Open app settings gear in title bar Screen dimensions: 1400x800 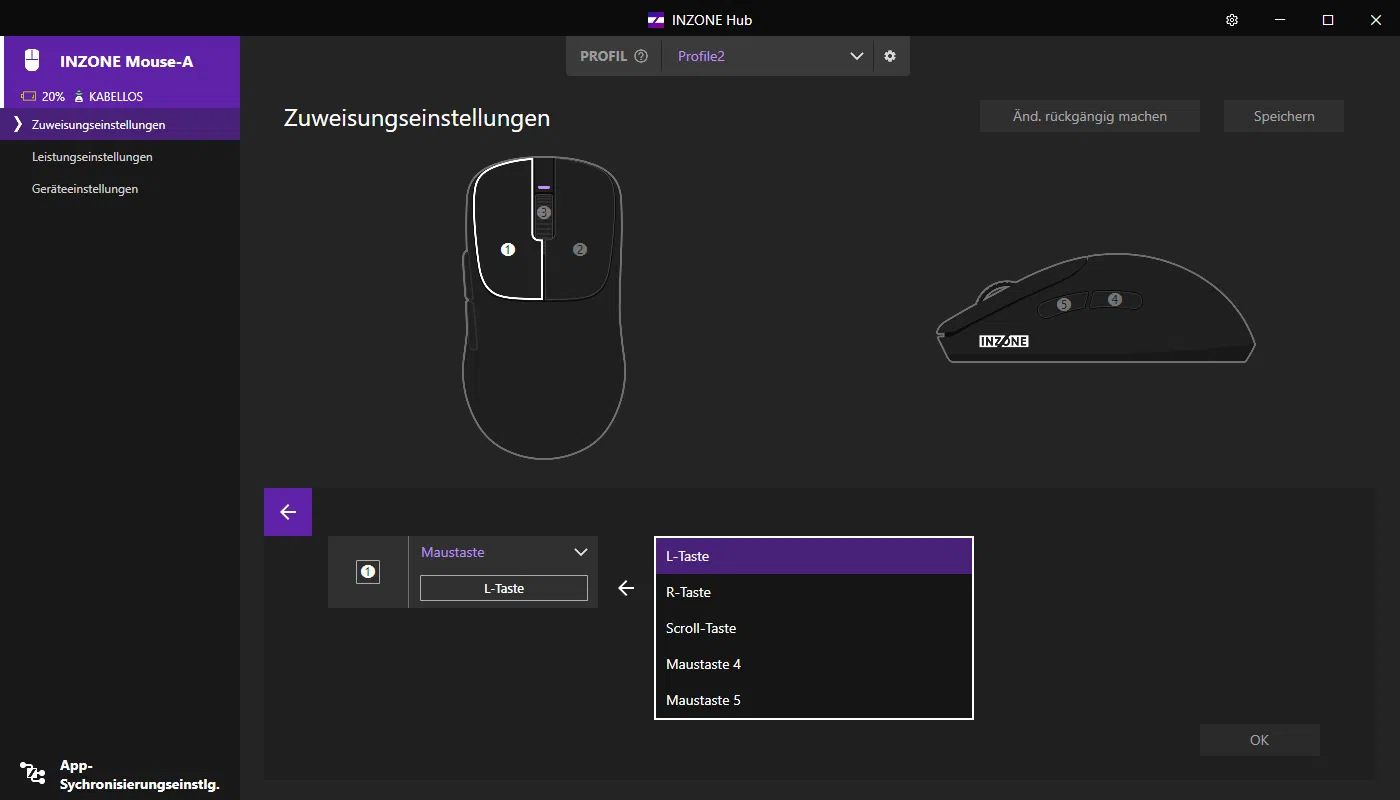1232,20
